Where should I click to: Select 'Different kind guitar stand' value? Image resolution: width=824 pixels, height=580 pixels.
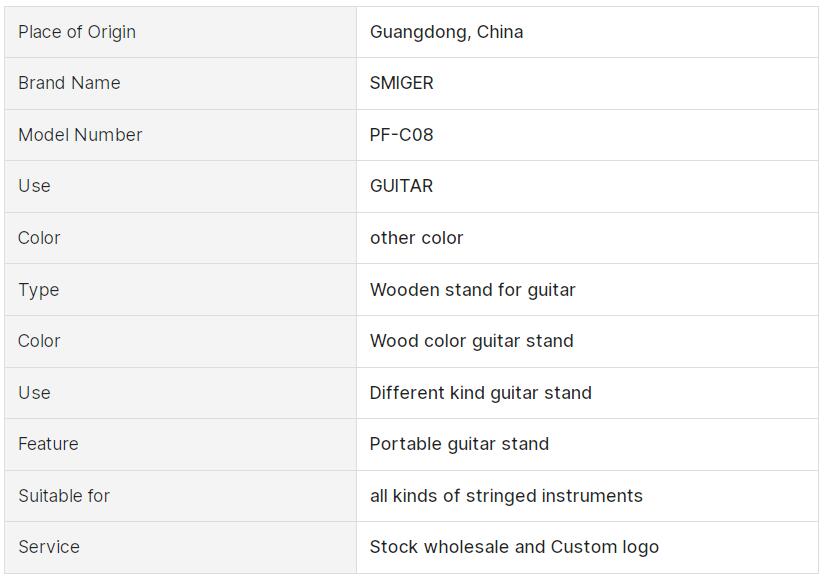[x=480, y=393]
